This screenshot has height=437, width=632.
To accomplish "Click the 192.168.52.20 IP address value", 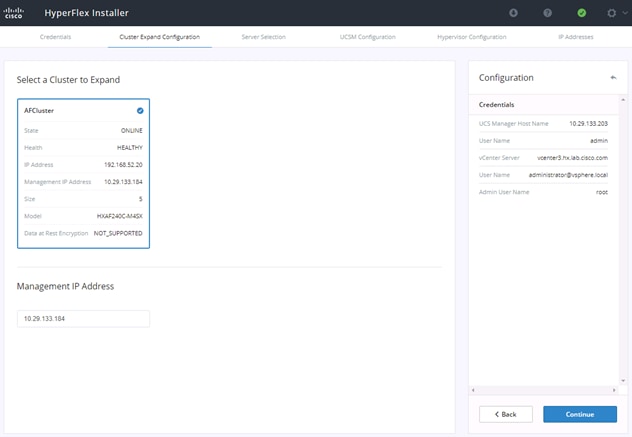I will coord(123,164).
